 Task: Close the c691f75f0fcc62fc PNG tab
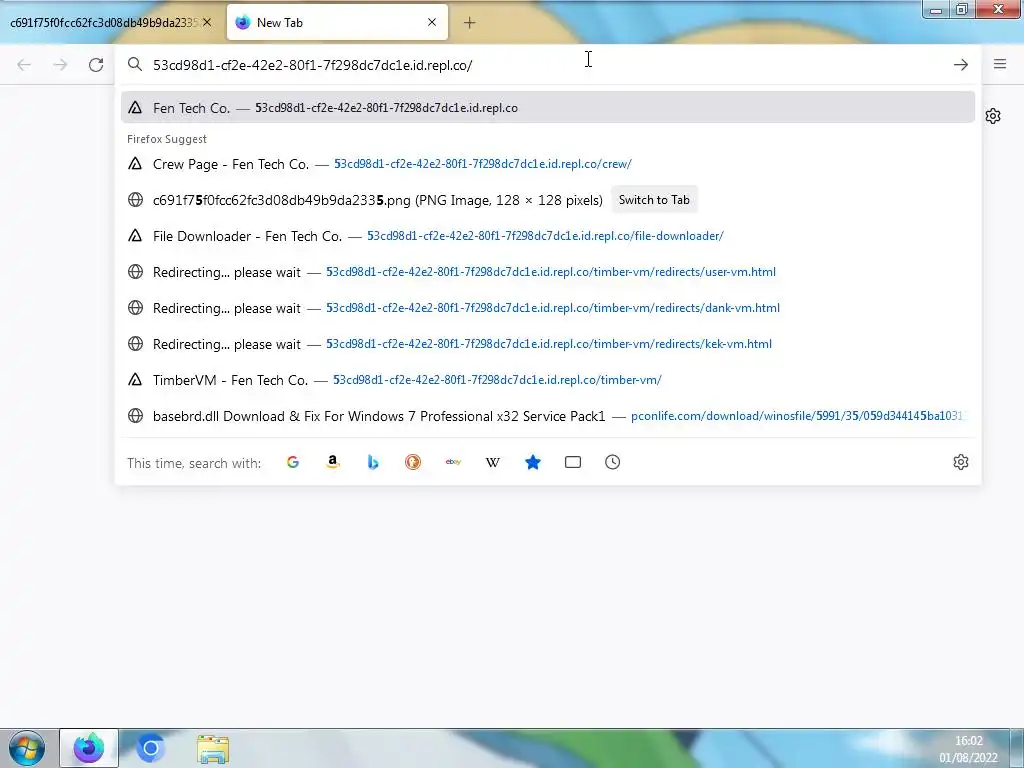click(207, 22)
